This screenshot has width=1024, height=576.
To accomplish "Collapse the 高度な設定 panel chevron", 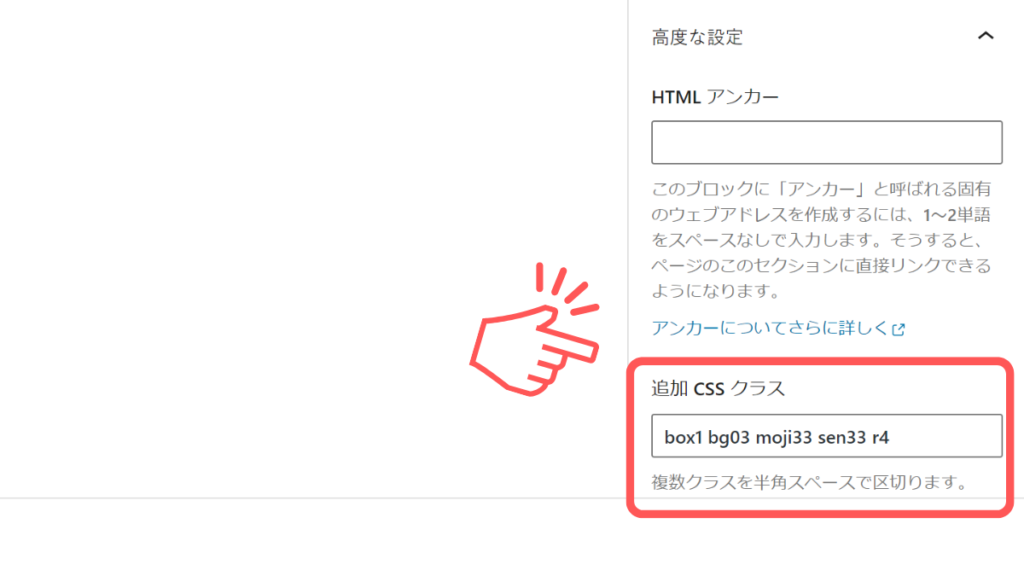I will click(985, 37).
